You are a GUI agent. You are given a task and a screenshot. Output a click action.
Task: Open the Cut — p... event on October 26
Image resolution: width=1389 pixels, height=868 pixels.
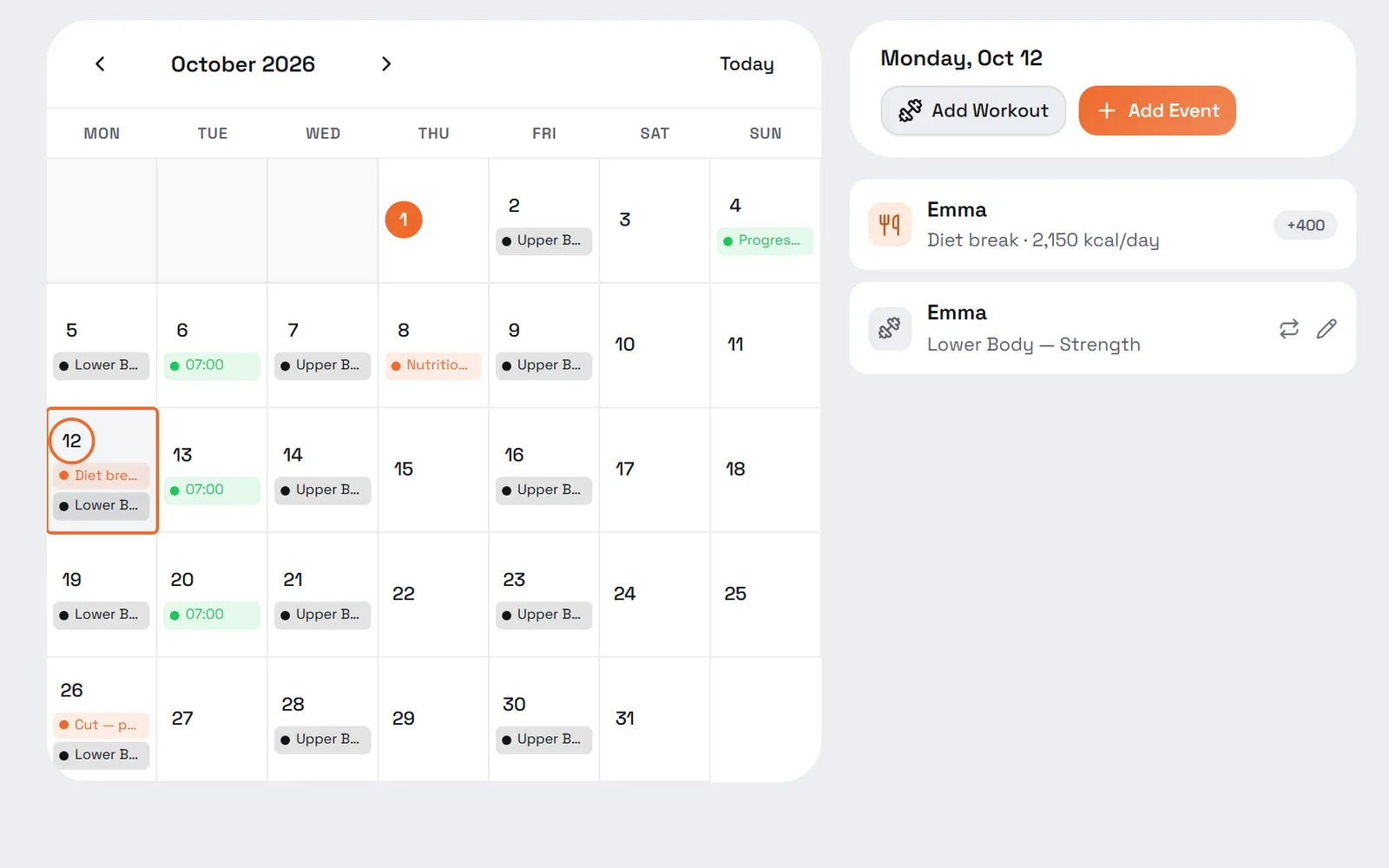coord(102,725)
